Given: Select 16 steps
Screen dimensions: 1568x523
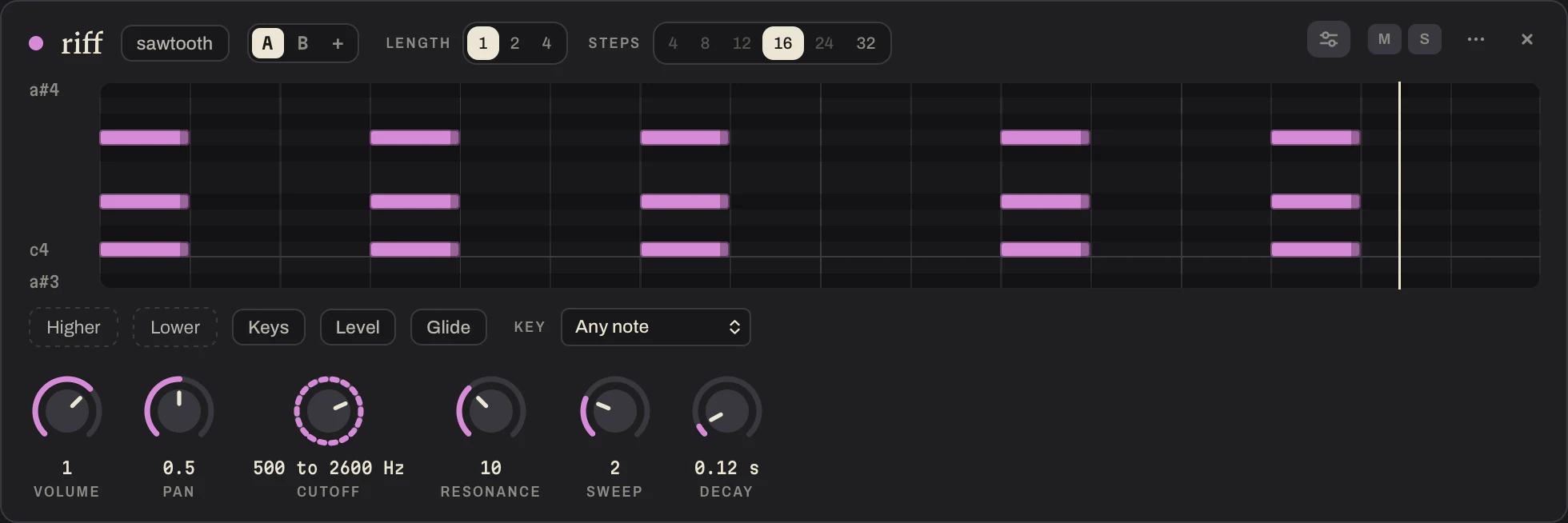Looking at the screenshot, I should [x=782, y=43].
